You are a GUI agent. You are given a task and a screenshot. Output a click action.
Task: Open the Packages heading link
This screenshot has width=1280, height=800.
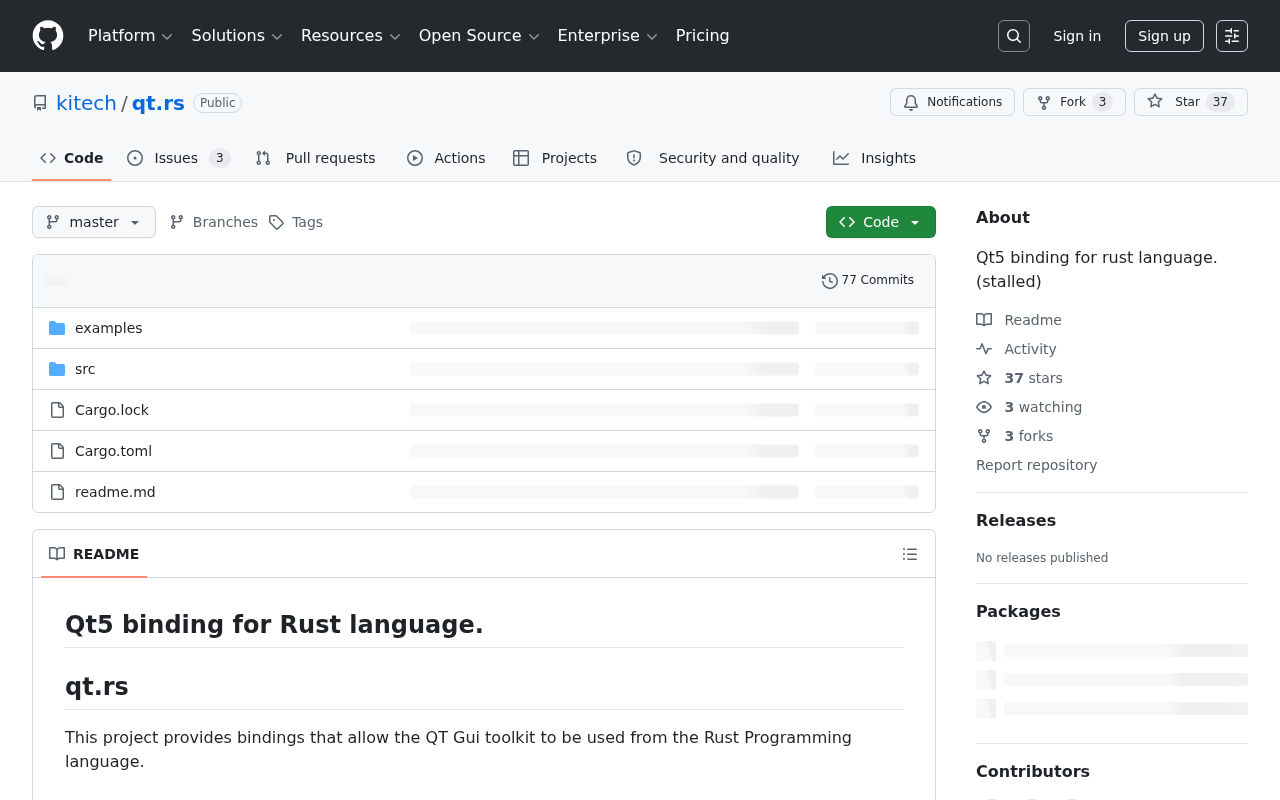coord(1018,611)
